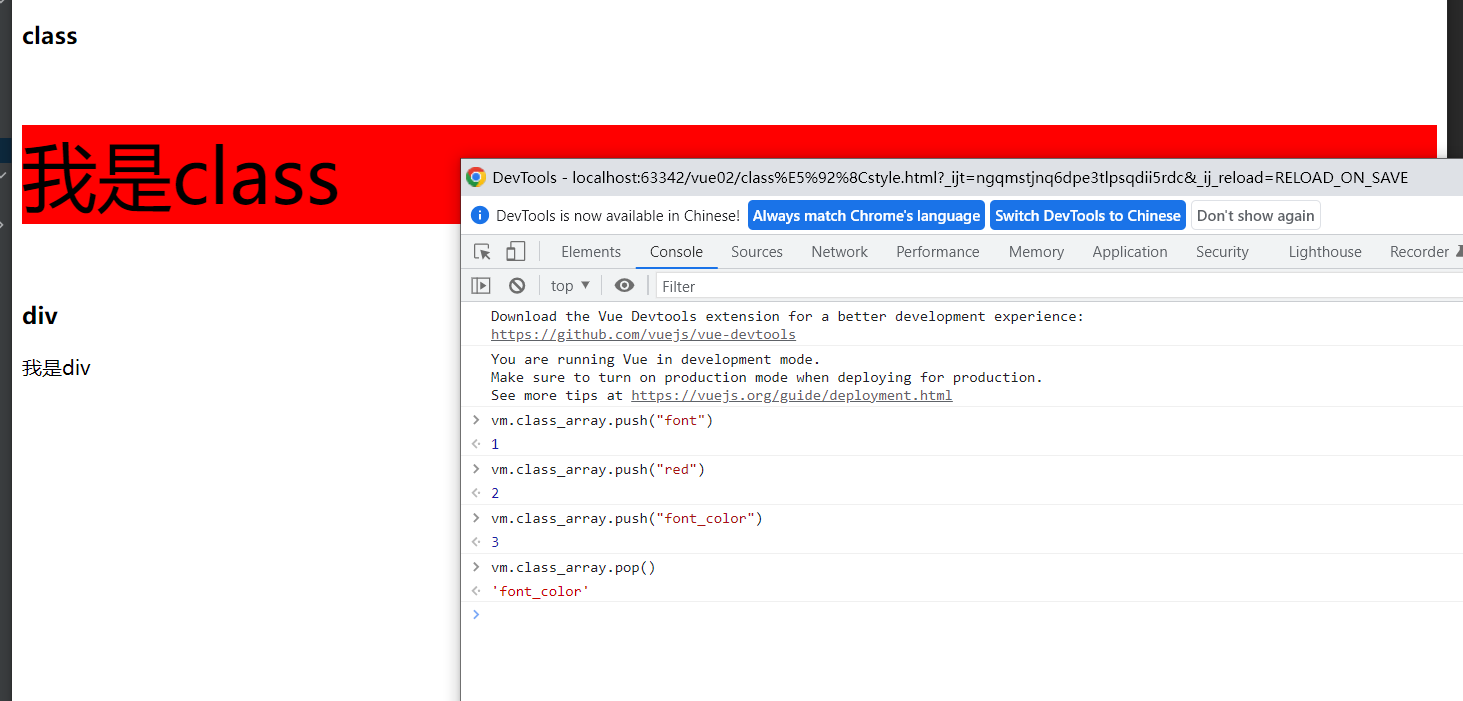Open the Security tab

pyautogui.click(x=1222, y=252)
